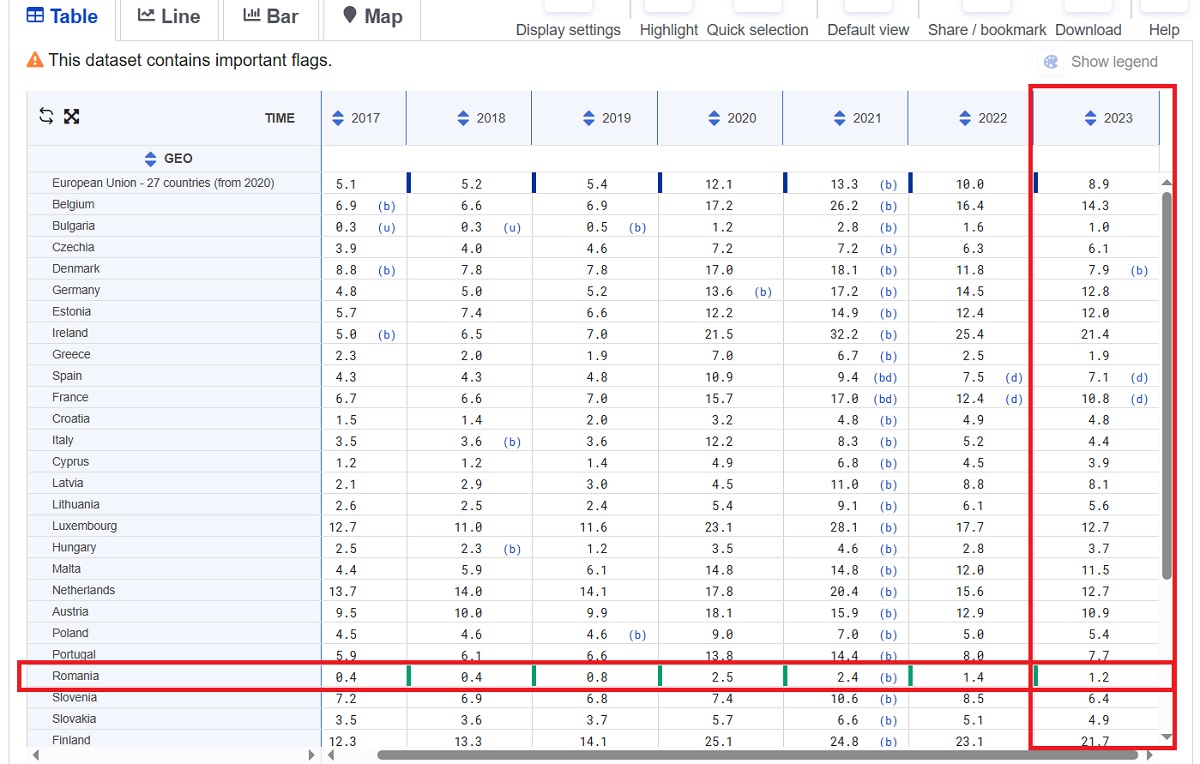This screenshot has height=764, width=1200.
Task: Click the warning flag triangle icon
Action: [x=35, y=61]
